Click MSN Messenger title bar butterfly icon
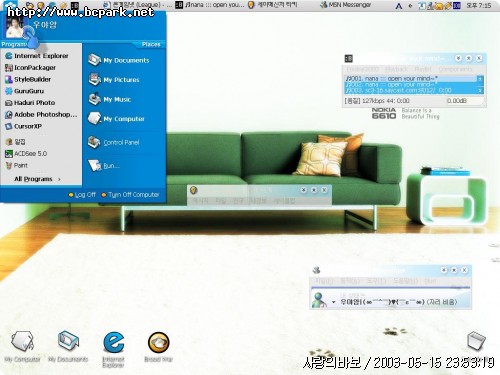This screenshot has width=500, height=375. tap(316, 270)
